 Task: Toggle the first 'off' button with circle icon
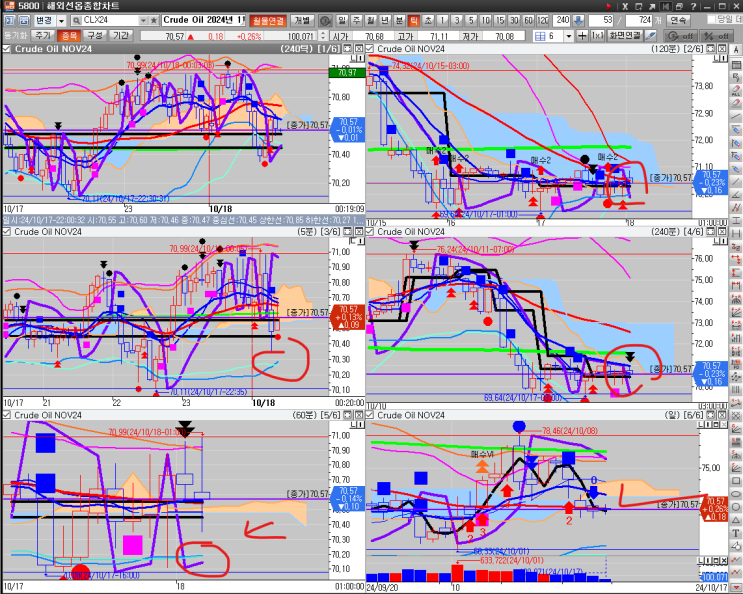pyautogui.click(x=680, y=36)
